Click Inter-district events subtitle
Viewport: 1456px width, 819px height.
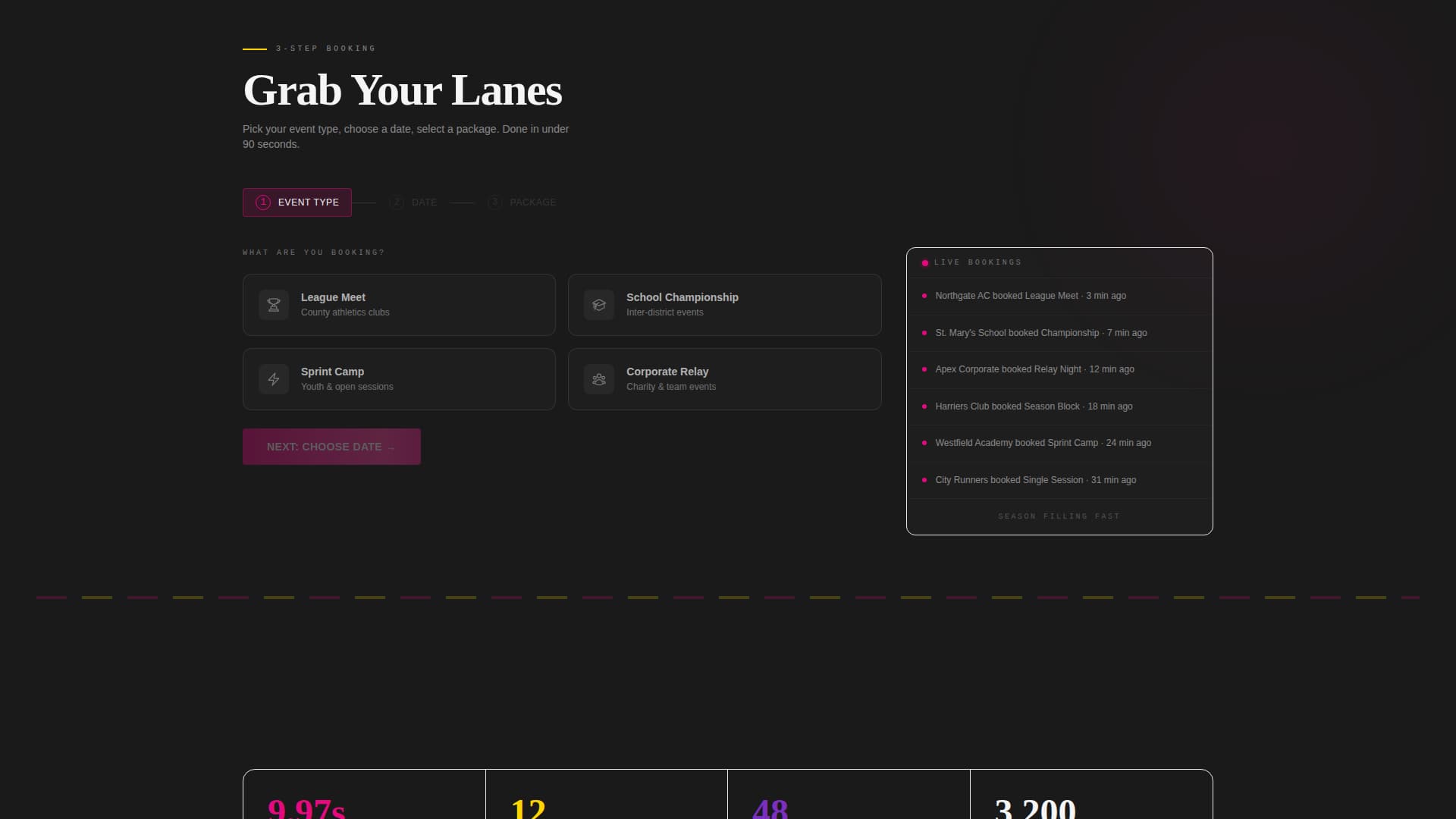point(665,312)
